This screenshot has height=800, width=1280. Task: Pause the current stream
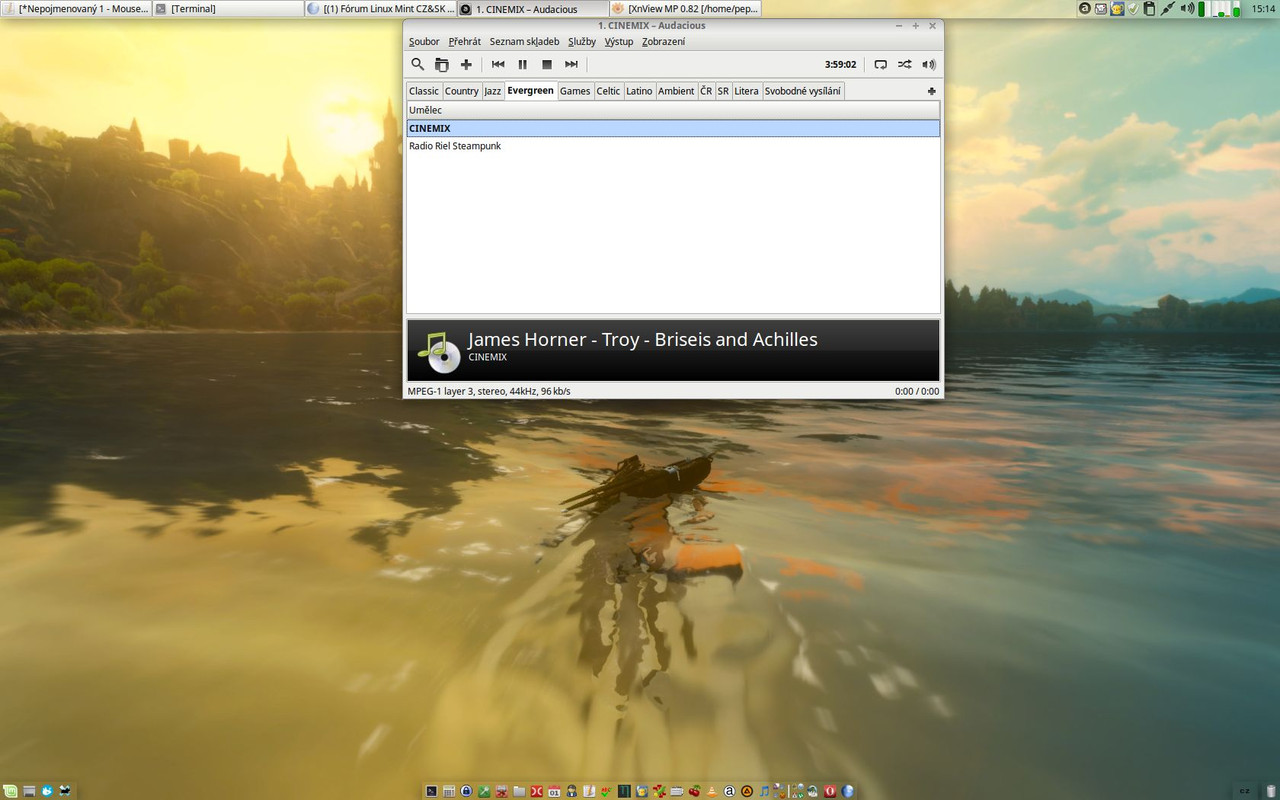click(x=522, y=64)
